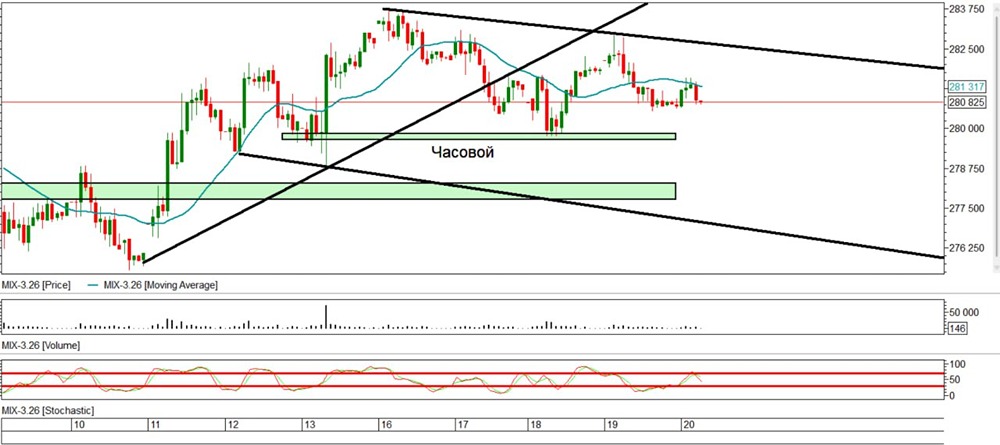The image size is (1000, 445).
Task: Click the 50 level on stochastic axis
Action: coord(956,380)
